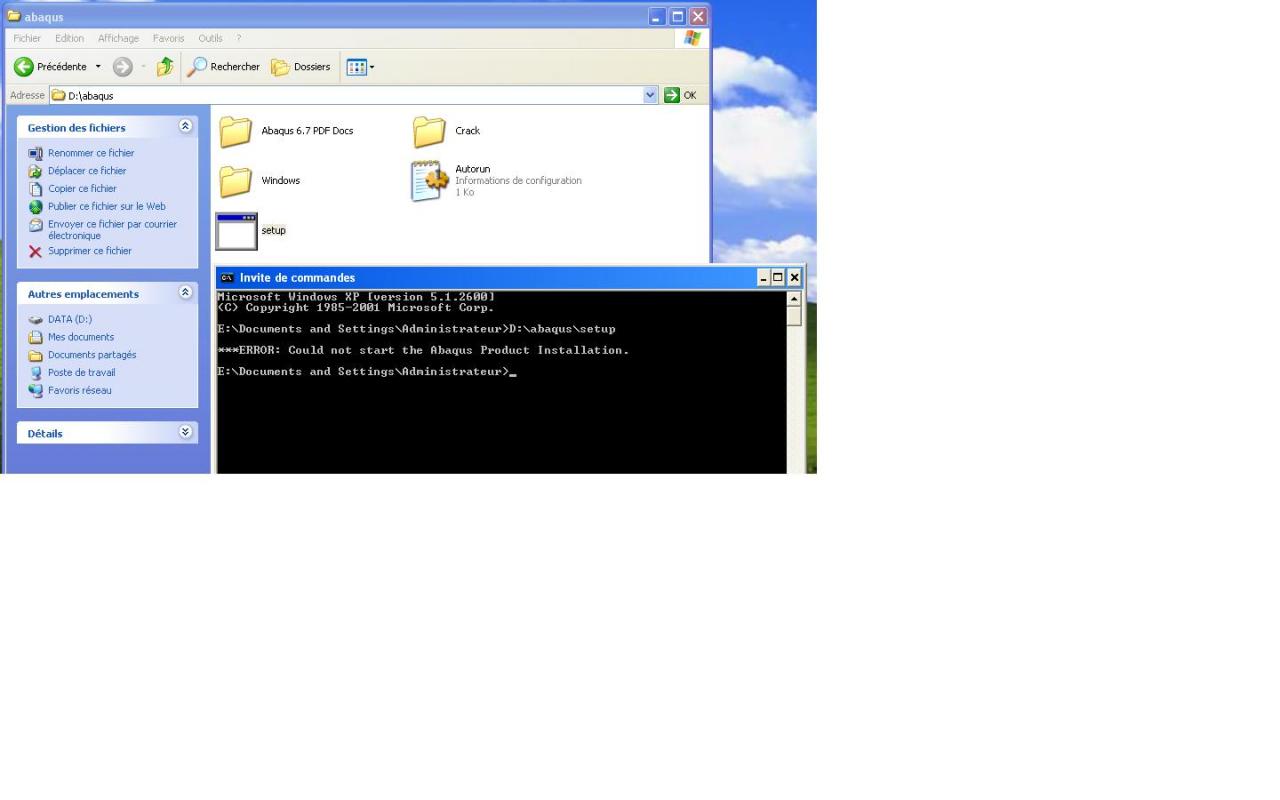
Task: Click the Favoris réseau link
Action: click(x=80, y=391)
